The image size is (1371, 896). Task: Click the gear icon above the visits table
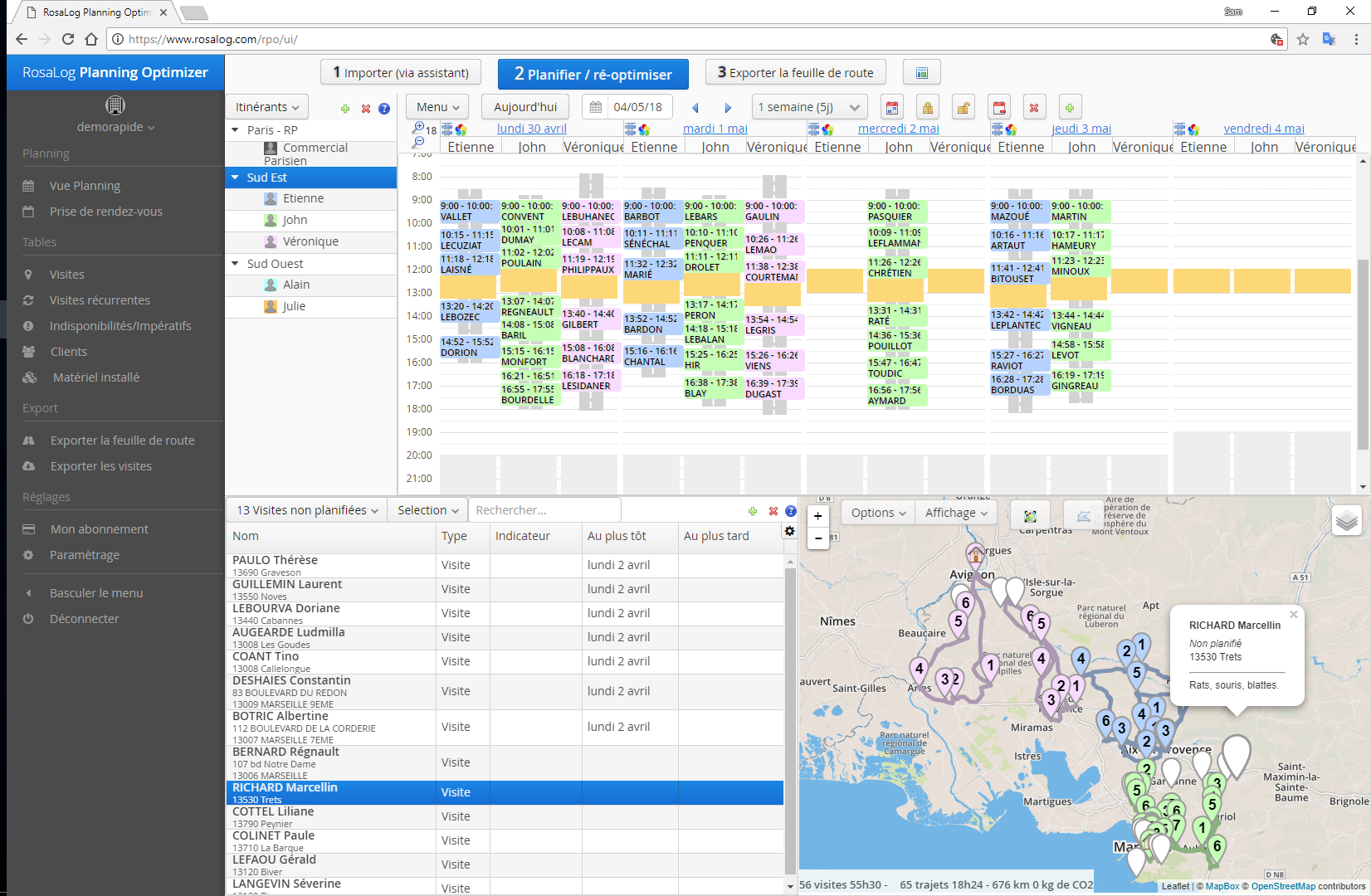789,531
